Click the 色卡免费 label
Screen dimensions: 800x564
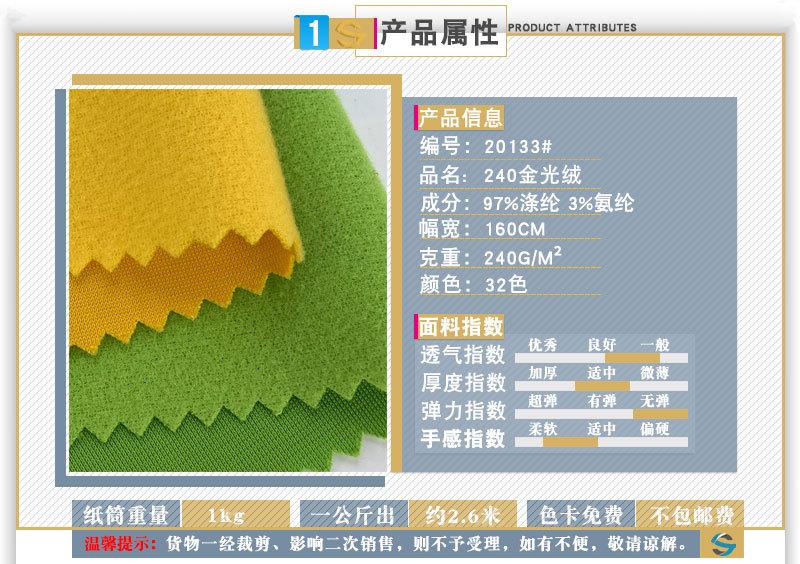pos(581,515)
